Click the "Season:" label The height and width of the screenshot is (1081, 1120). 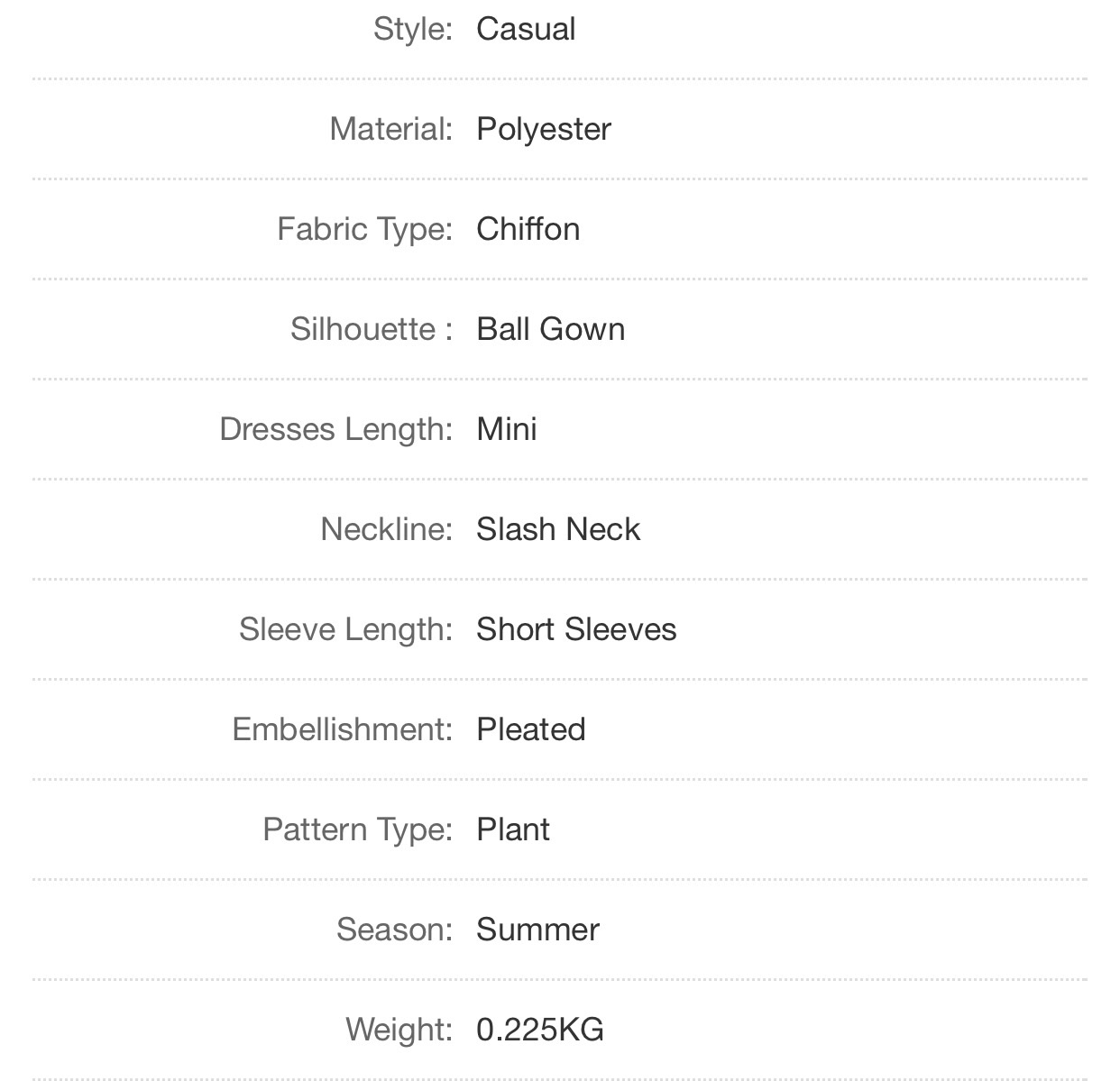(394, 930)
